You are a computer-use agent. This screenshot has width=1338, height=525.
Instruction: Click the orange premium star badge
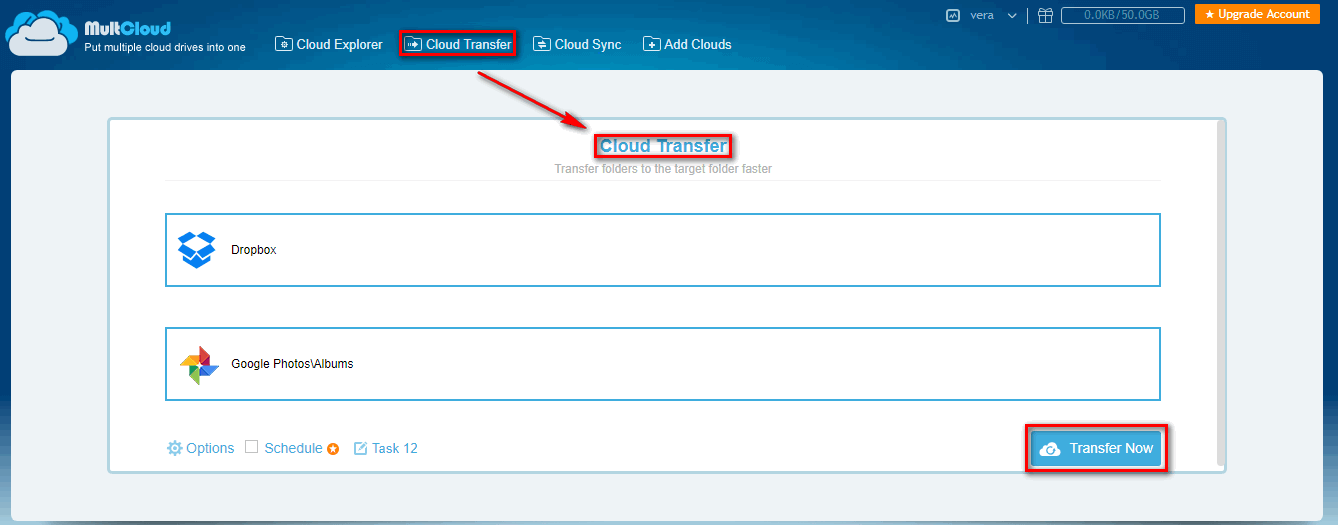click(x=333, y=449)
